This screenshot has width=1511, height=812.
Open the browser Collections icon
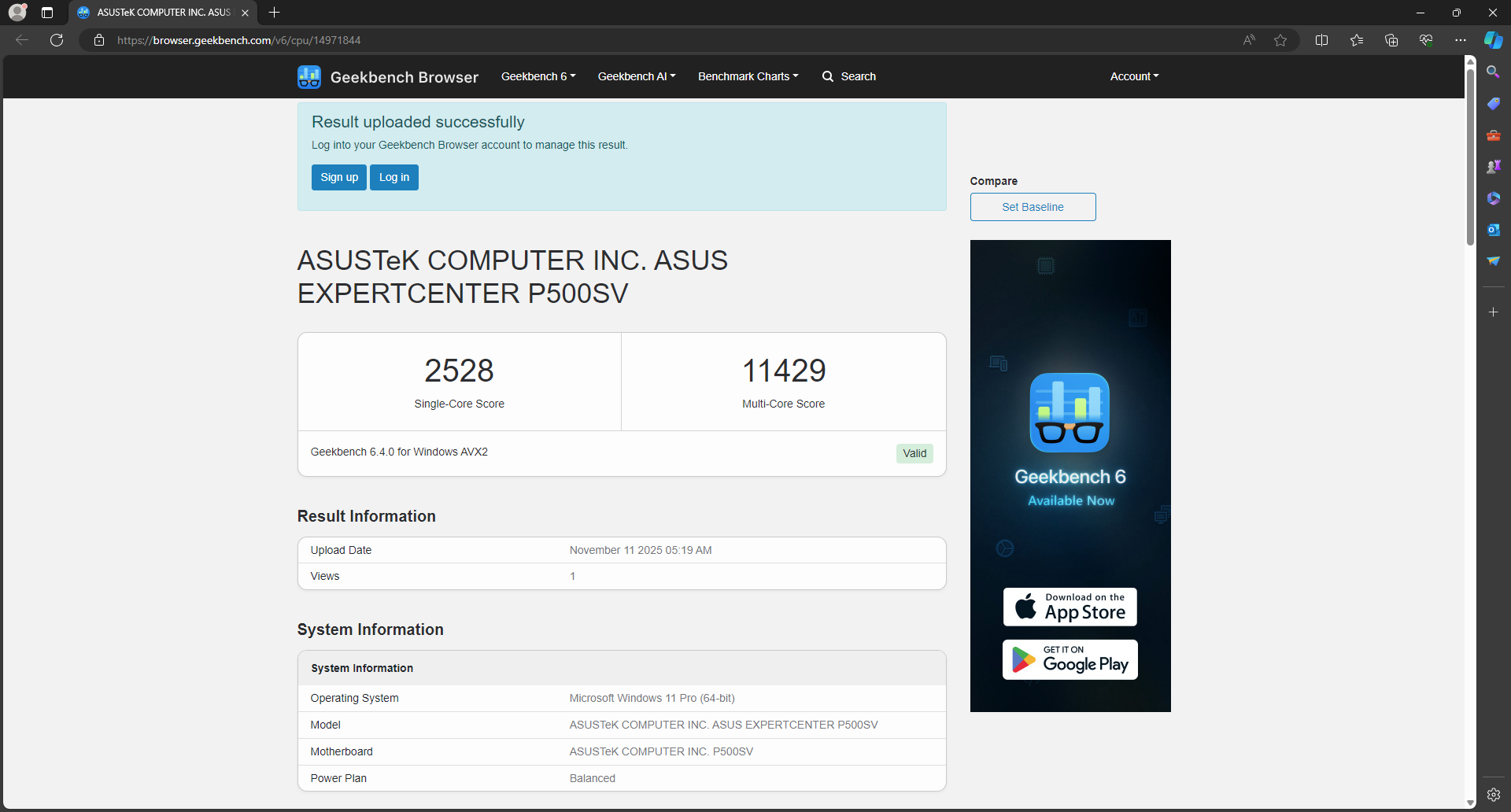pyautogui.click(x=1391, y=40)
